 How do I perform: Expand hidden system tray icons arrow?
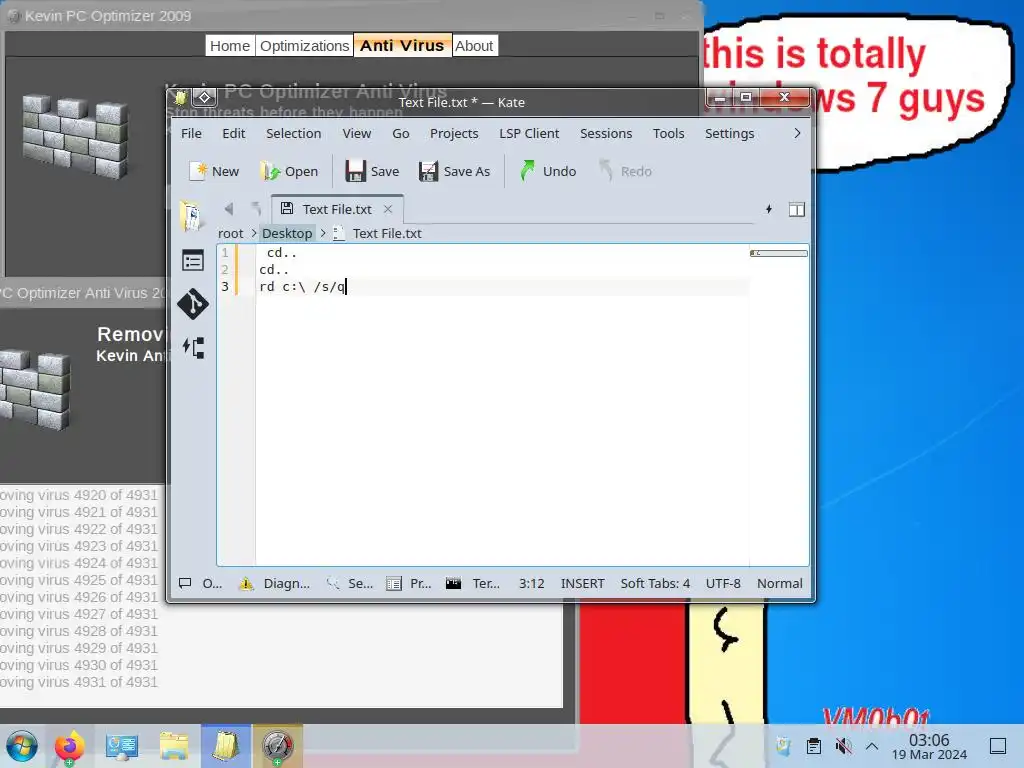tap(872, 746)
